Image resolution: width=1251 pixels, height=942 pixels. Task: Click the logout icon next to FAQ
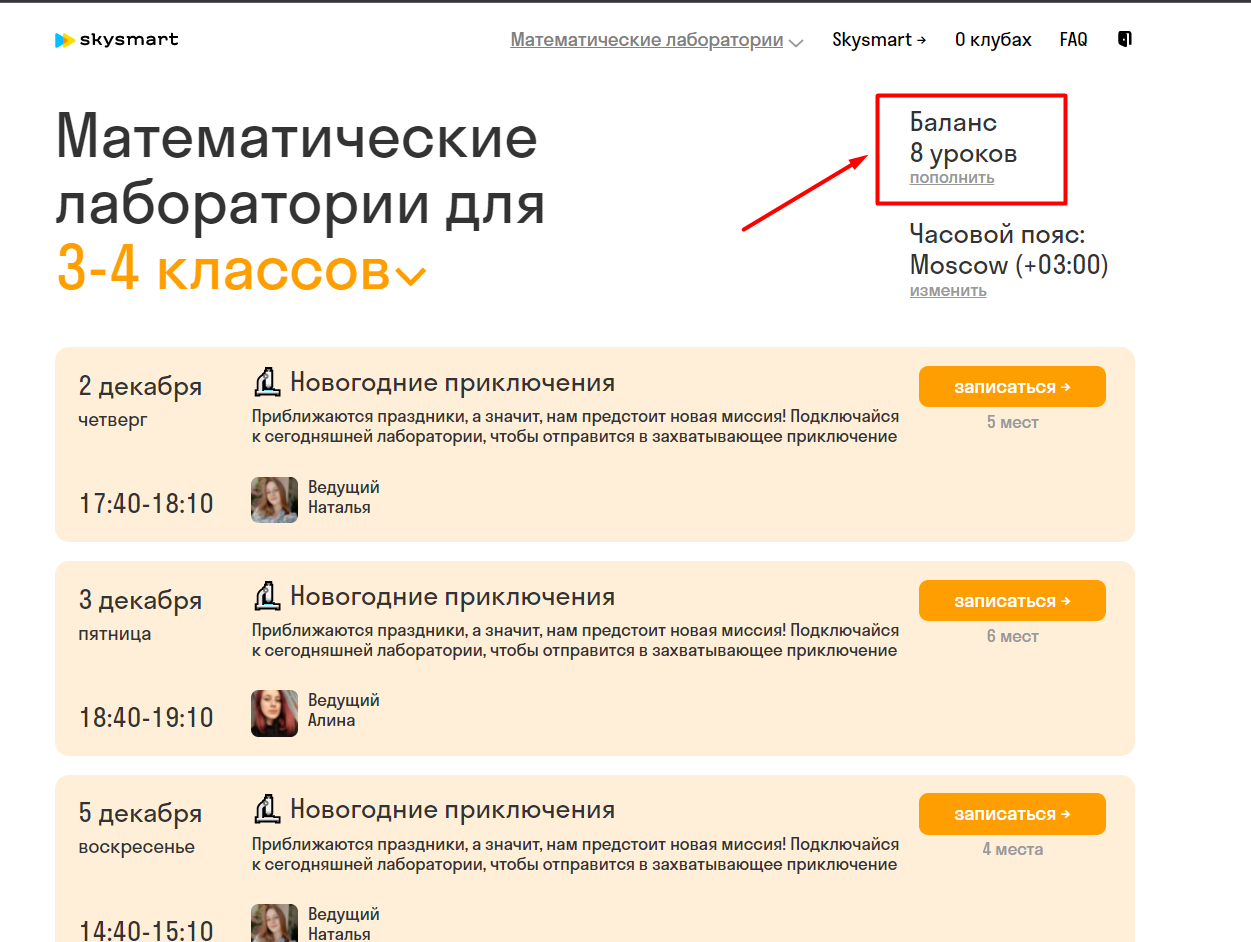1125,40
